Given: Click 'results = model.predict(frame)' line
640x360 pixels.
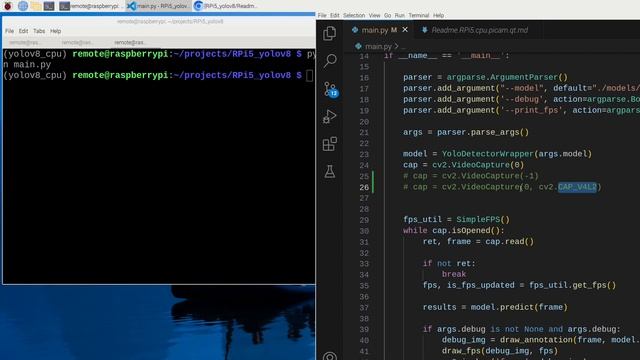Looking at the screenshot, I should click(495, 307).
